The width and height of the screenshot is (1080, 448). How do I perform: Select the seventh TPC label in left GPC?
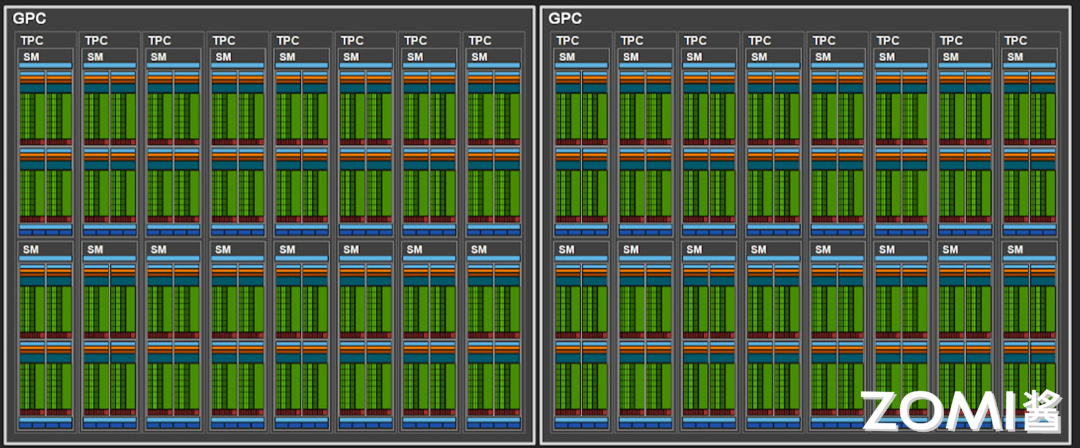tap(416, 41)
